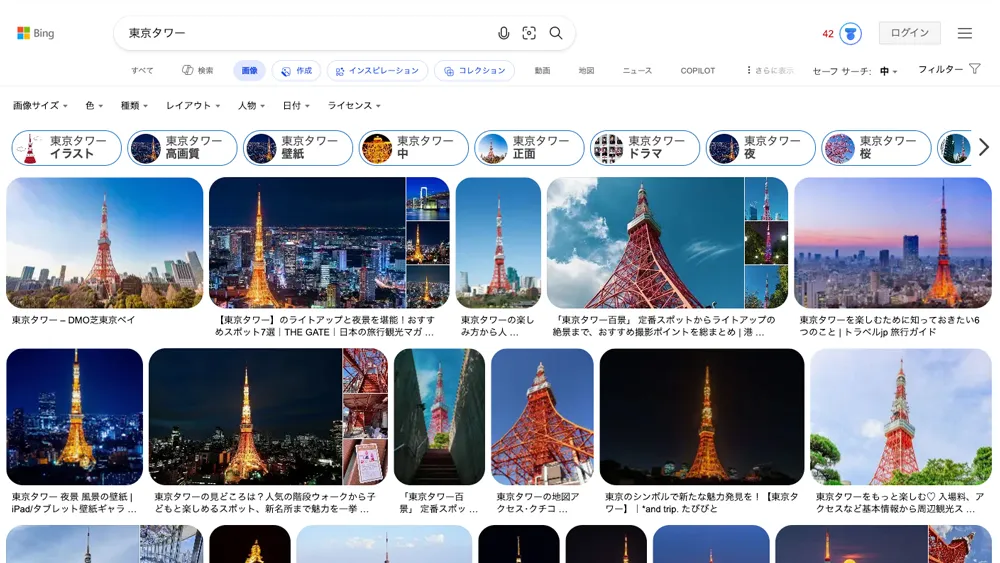This screenshot has height=563, width=1000.
Task: Click the 東京タワー – DMO芝東京ベイ caption
Action: coord(73,320)
